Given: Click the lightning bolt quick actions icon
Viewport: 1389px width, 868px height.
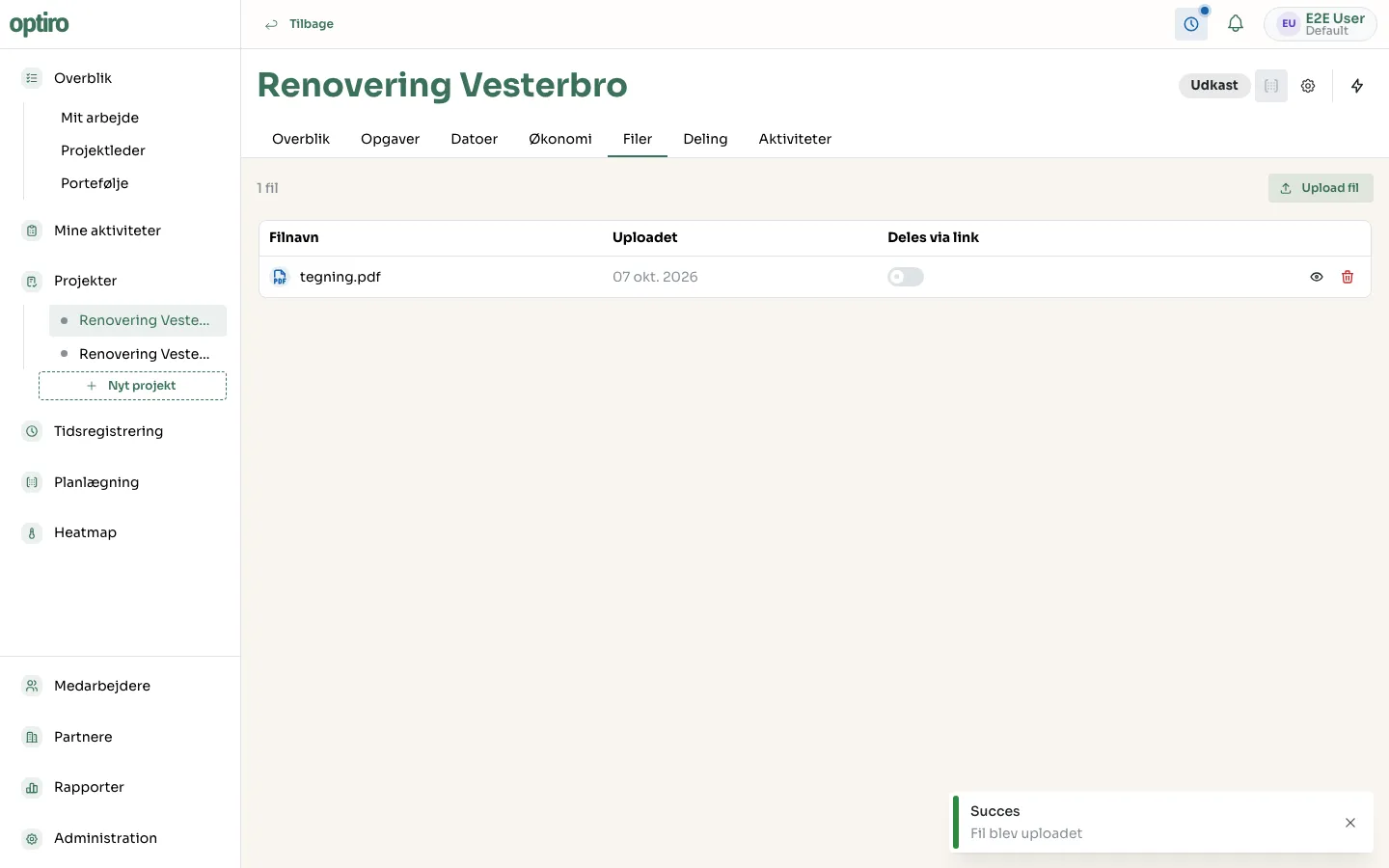Looking at the screenshot, I should coord(1357,86).
